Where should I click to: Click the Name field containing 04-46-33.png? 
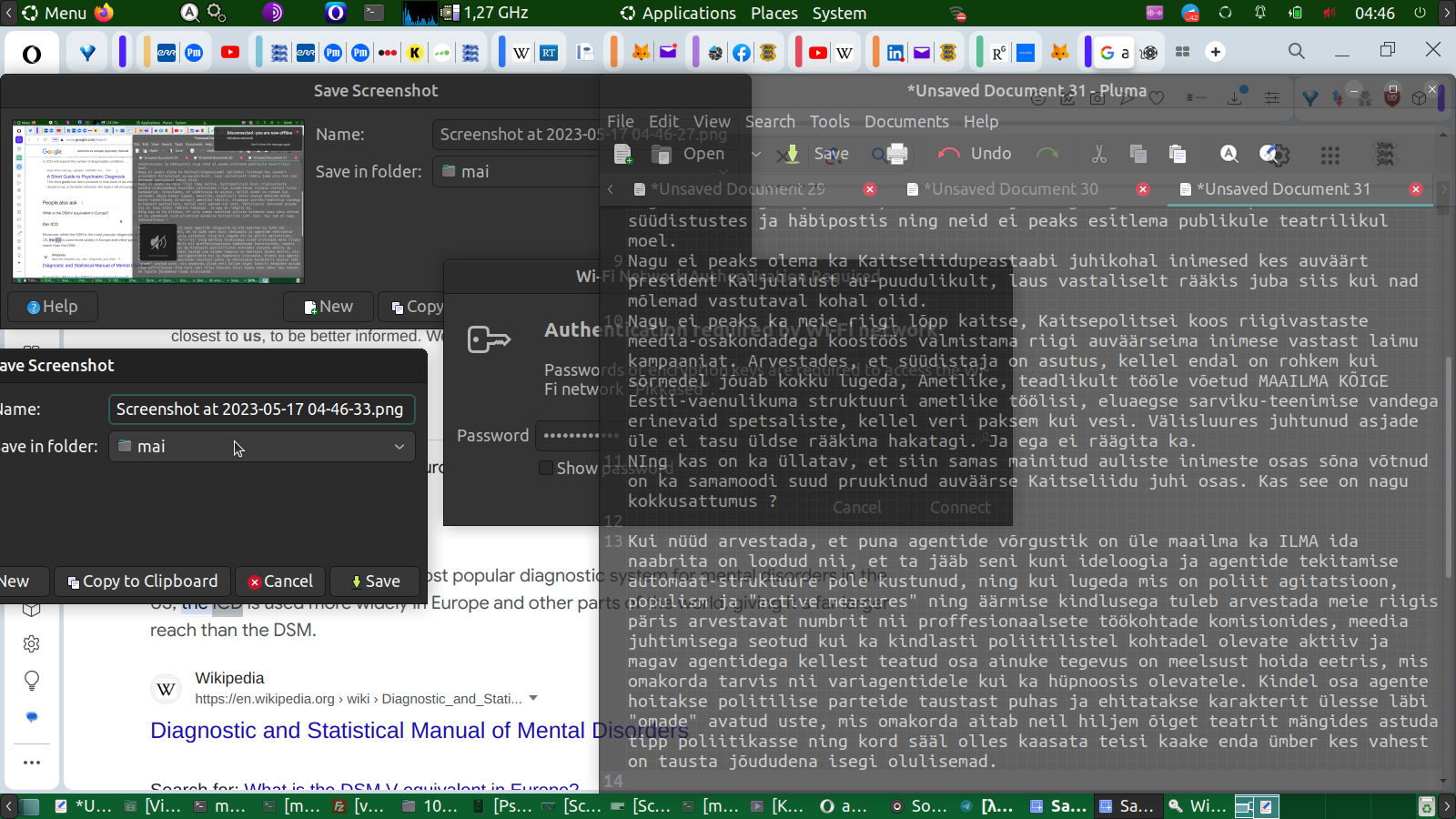pyautogui.click(x=261, y=409)
